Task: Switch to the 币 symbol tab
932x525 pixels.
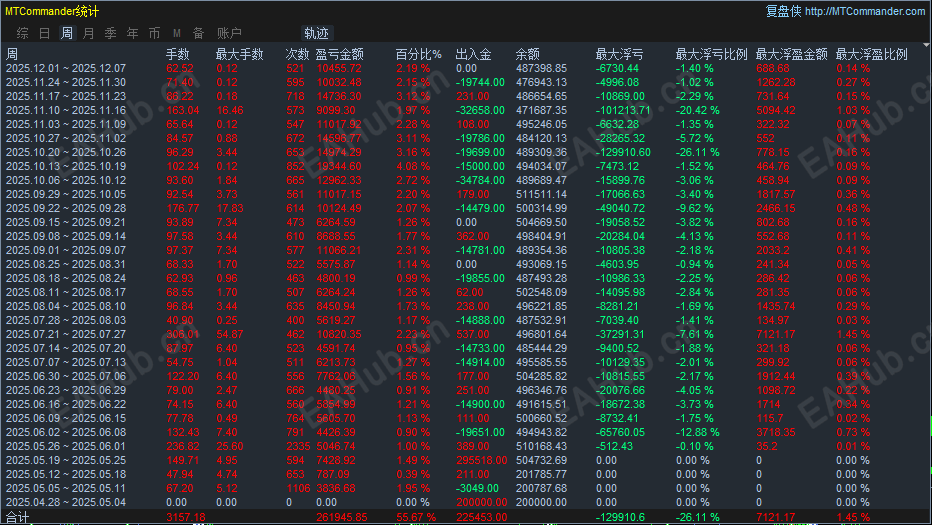Action: tap(155, 33)
